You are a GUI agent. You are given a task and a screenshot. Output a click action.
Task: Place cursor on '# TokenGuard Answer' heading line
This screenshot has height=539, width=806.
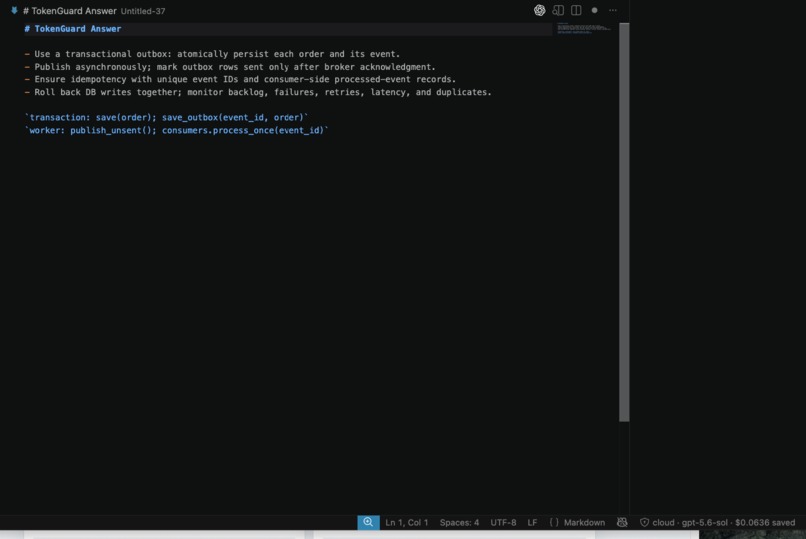click(x=72, y=29)
